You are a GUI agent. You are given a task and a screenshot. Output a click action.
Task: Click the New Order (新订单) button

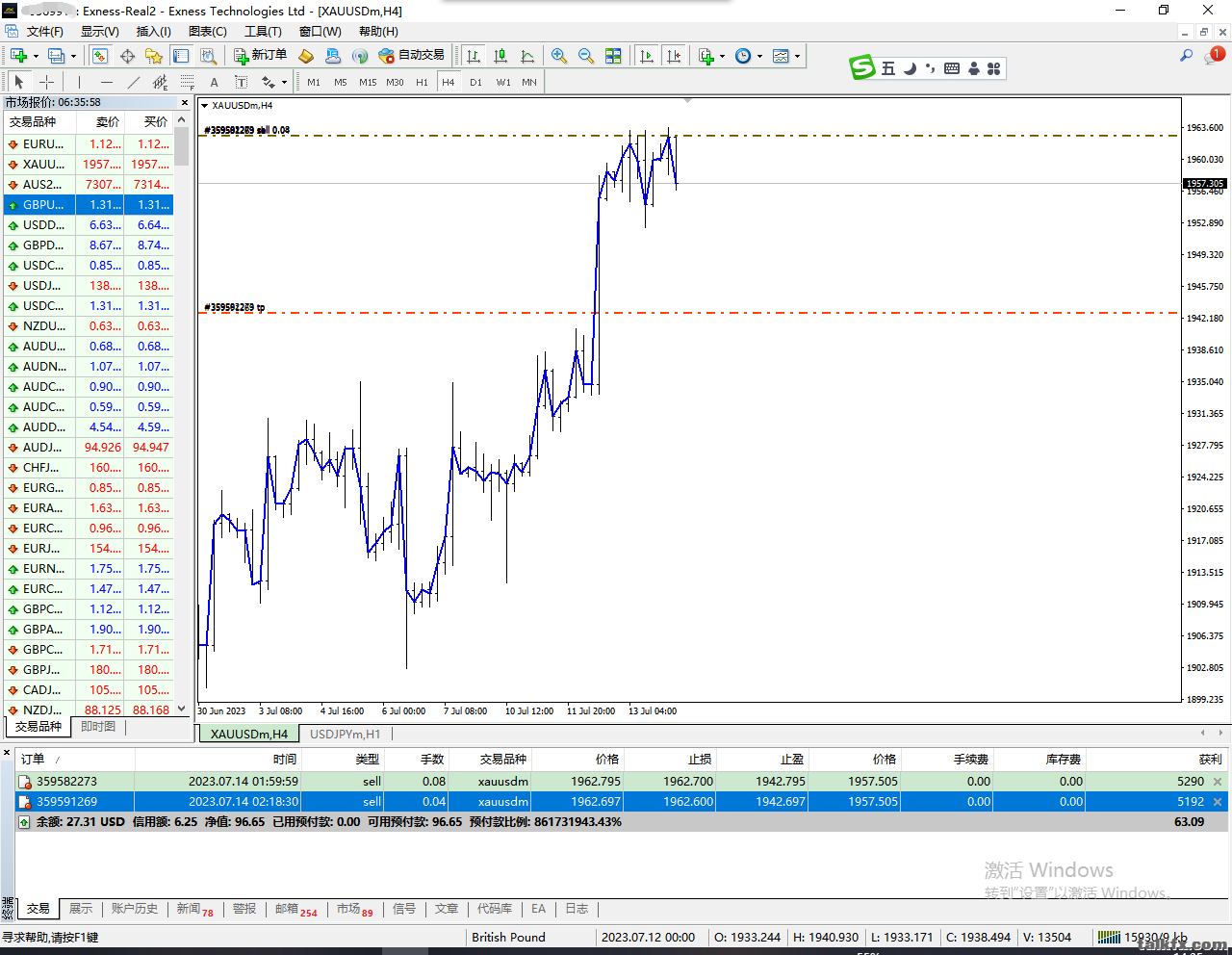[x=260, y=56]
